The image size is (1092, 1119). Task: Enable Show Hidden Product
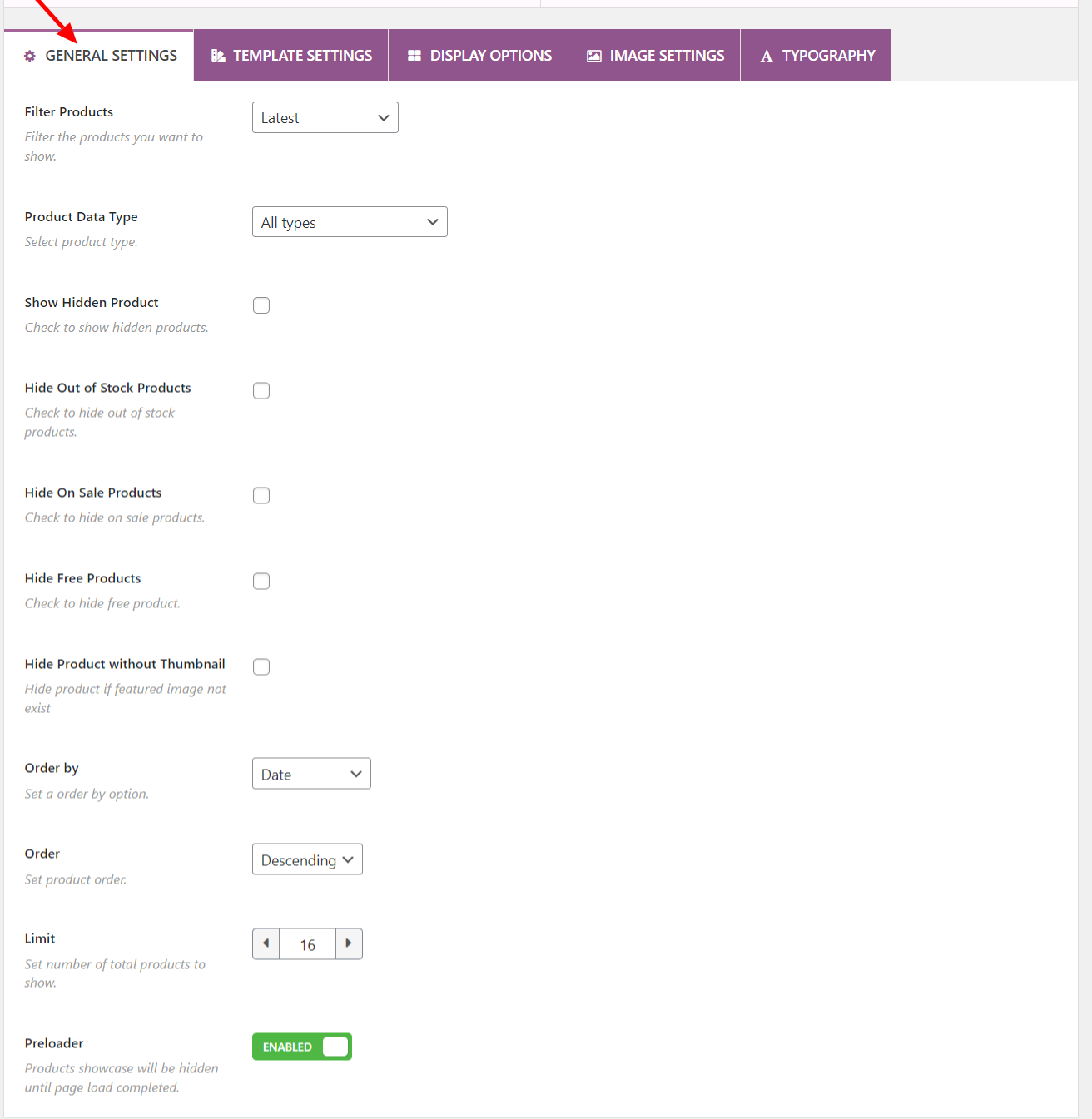tap(261, 305)
